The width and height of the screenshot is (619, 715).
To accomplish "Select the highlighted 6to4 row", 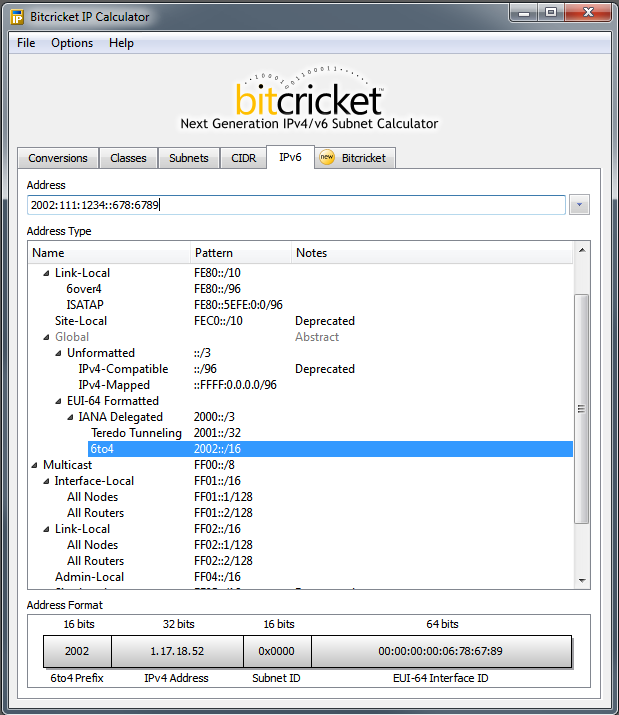I will click(330, 449).
